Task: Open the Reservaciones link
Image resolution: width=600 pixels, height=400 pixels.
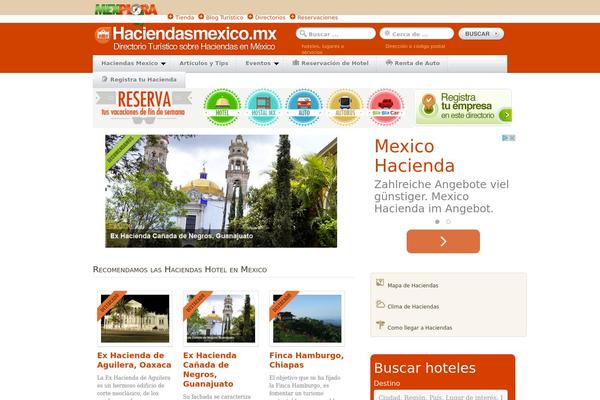Action: click(317, 17)
